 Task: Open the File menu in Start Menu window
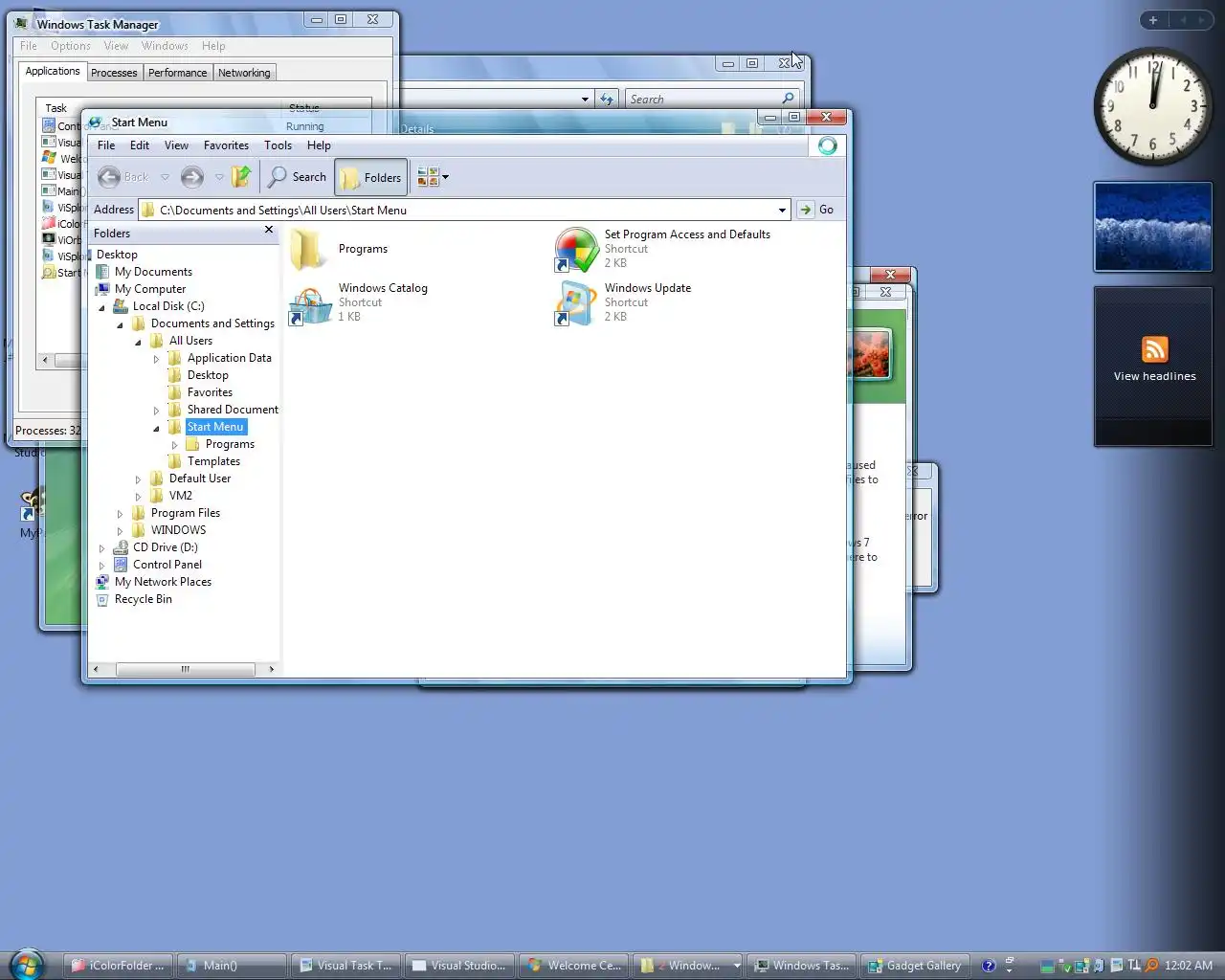point(106,145)
